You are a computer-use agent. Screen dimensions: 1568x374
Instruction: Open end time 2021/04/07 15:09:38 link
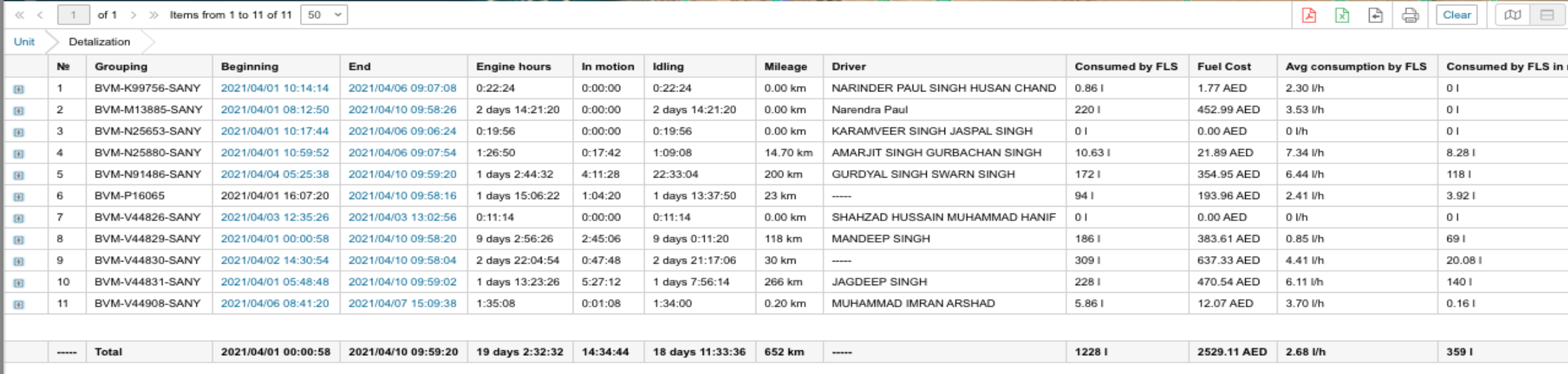coord(402,304)
